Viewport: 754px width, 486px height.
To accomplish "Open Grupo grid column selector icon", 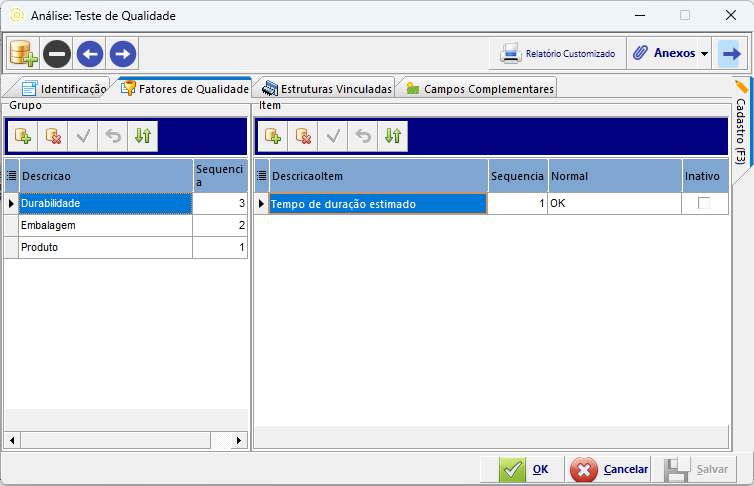I will 12,176.
